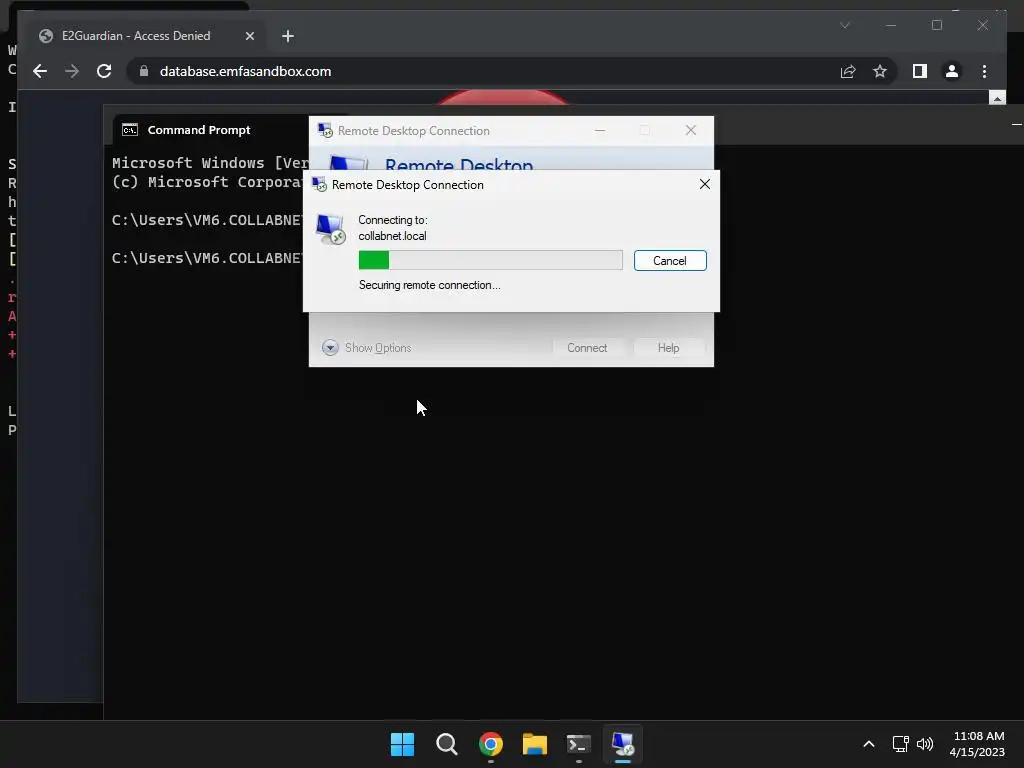Screen dimensions: 1024x768
Task: Toggle Chrome side panel icon
Action: coord(920,71)
